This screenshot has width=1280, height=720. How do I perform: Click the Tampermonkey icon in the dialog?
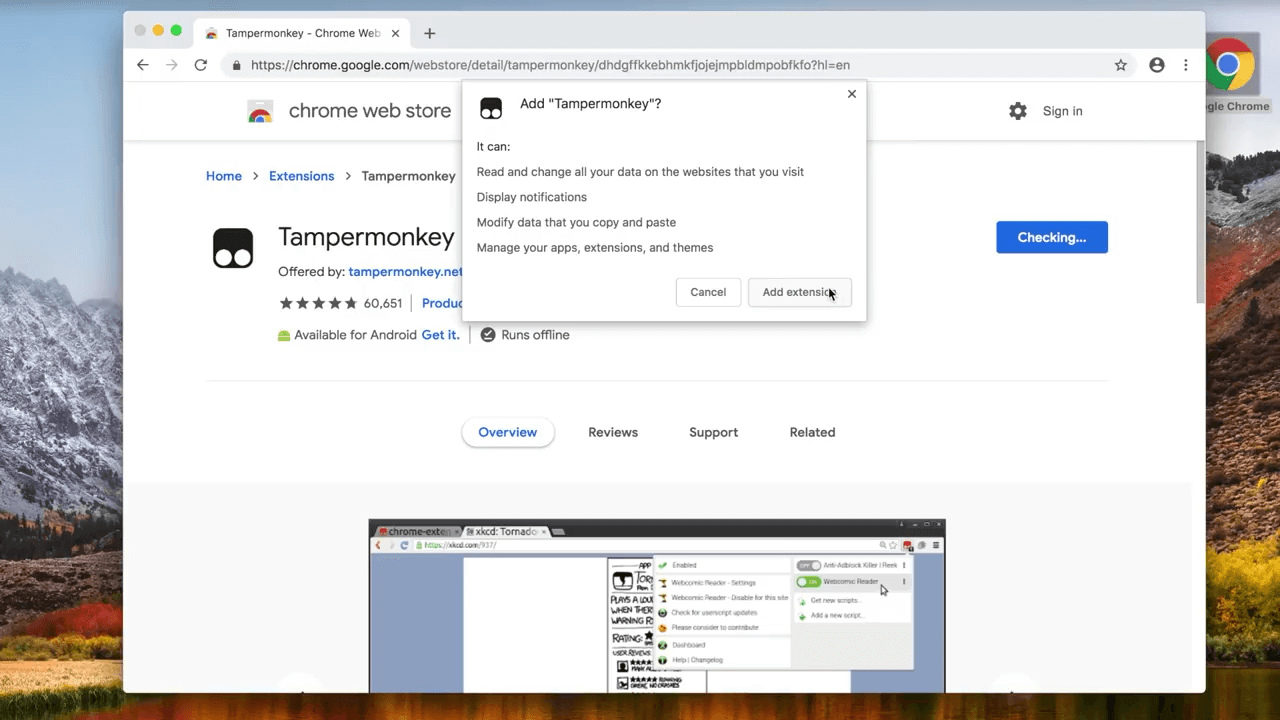pos(491,108)
